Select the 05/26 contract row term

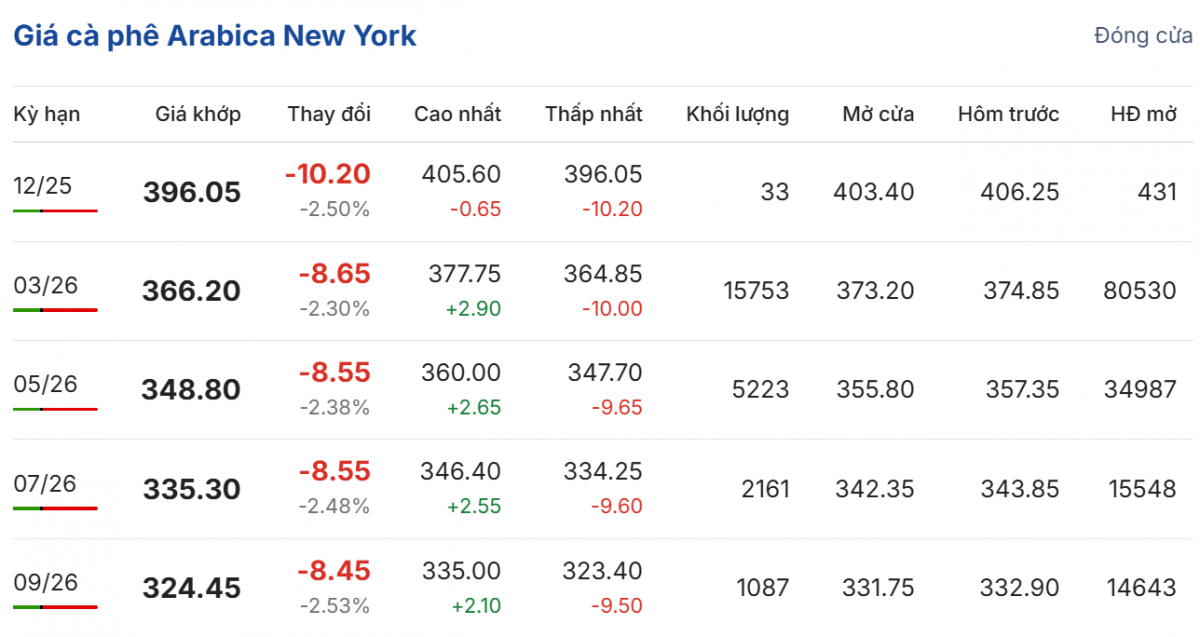click(45, 383)
